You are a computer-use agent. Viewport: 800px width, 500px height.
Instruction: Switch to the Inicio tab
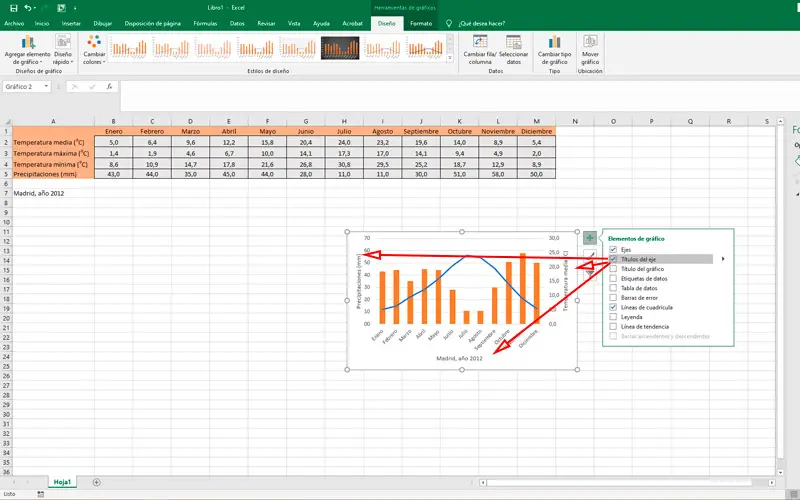(x=42, y=23)
